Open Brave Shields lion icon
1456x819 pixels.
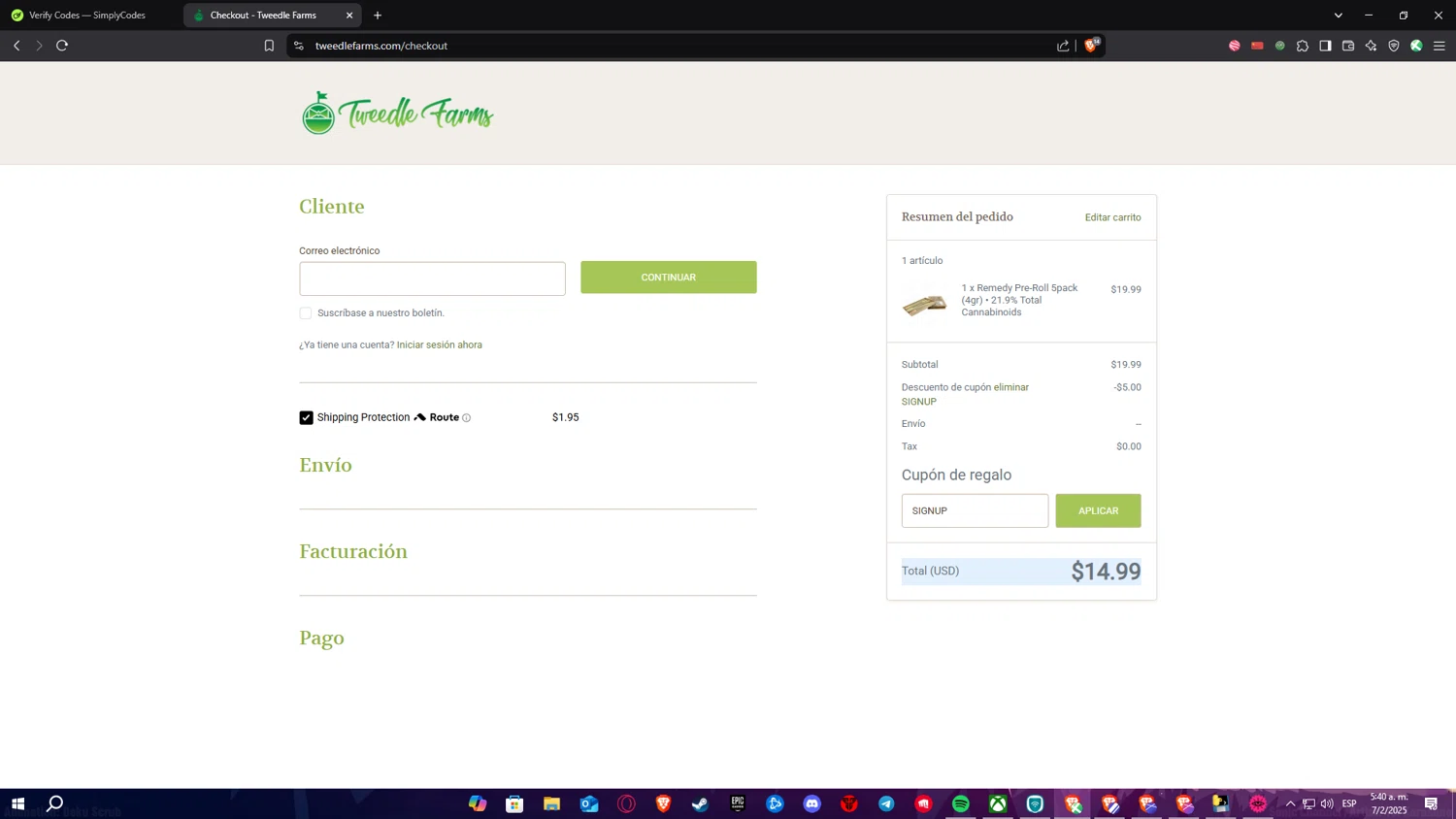[x=1091, y=46]
